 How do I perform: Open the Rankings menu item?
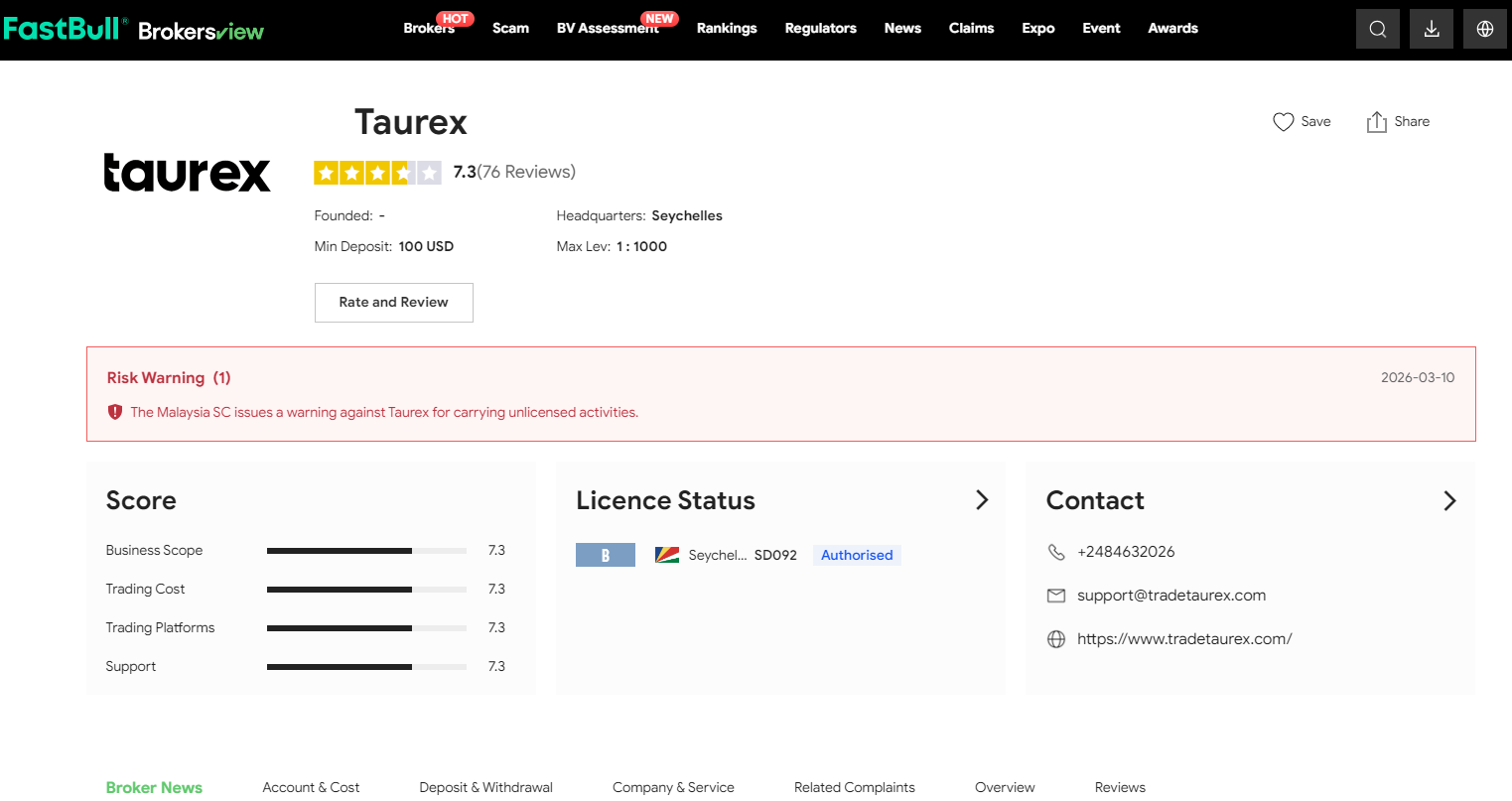click(726, 29)
